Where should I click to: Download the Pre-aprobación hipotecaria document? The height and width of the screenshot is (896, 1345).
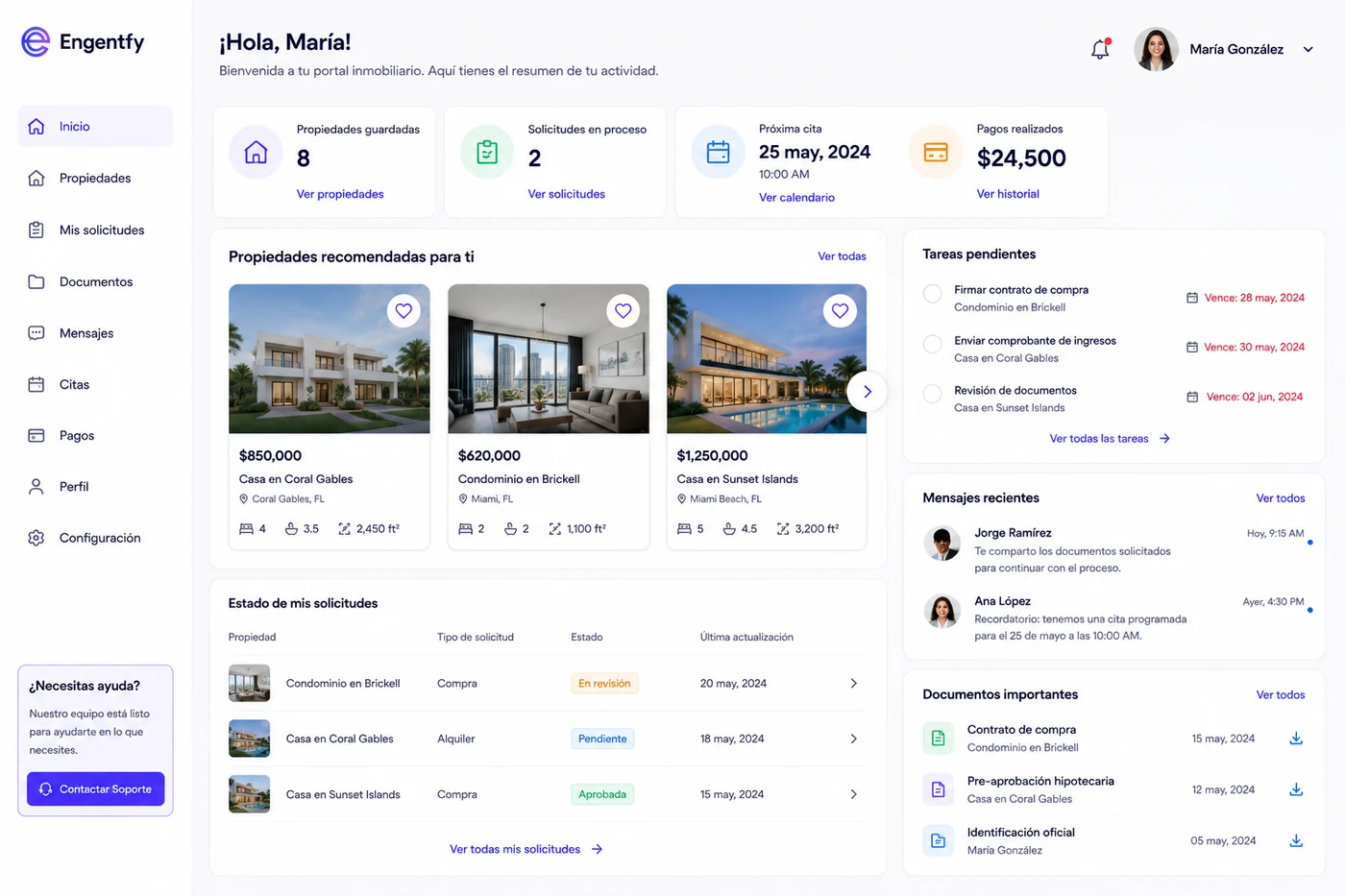pyautogui.click(x=1296, y=789)
